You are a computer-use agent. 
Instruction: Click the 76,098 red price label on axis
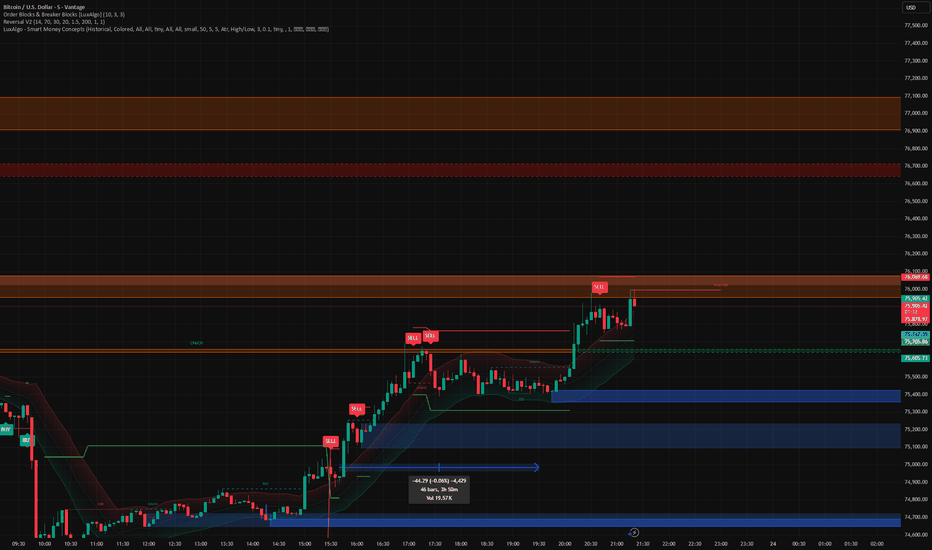pos(915,277)
